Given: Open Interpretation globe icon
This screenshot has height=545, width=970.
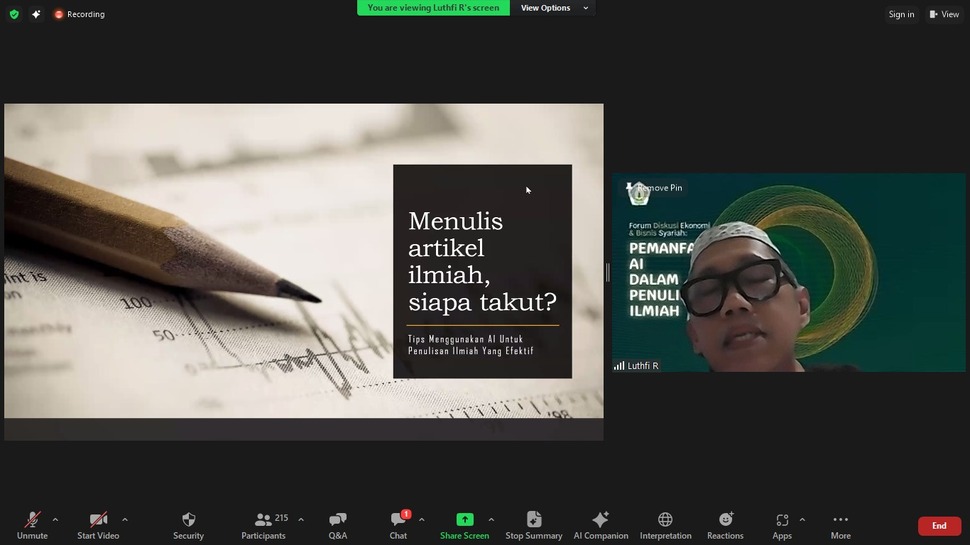Looking at the screenshot, I should (x=665, y=520).
